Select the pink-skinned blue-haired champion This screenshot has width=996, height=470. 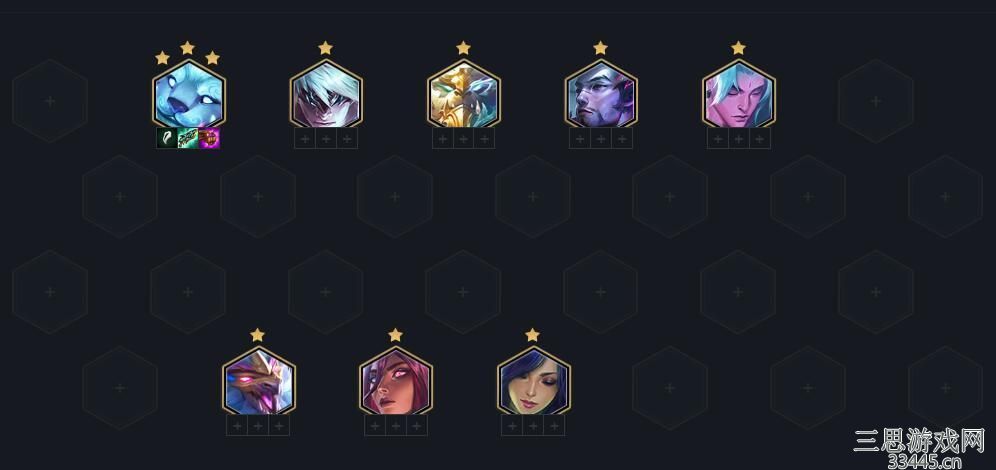739,95
